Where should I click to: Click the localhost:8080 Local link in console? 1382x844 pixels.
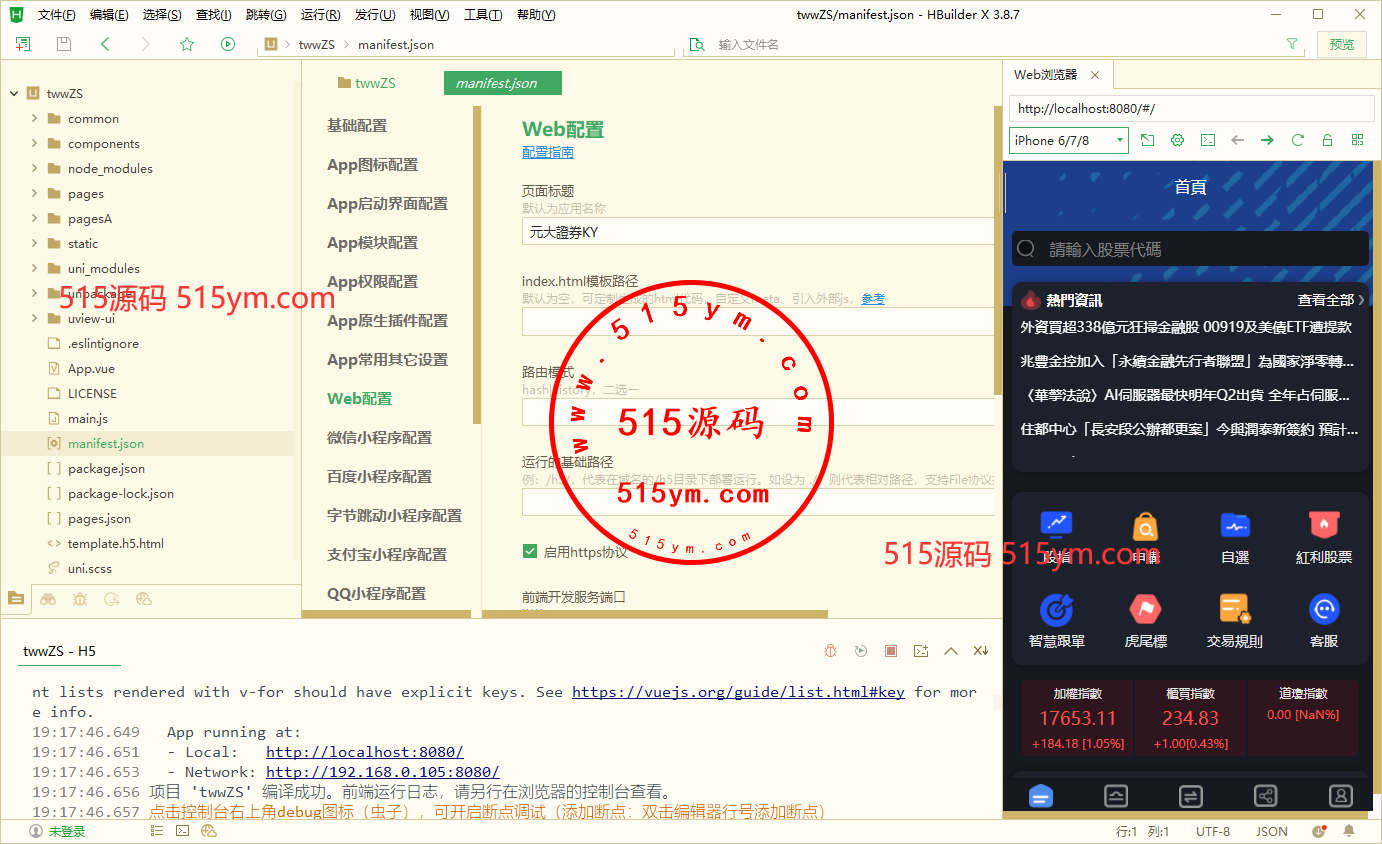point(364,752)
